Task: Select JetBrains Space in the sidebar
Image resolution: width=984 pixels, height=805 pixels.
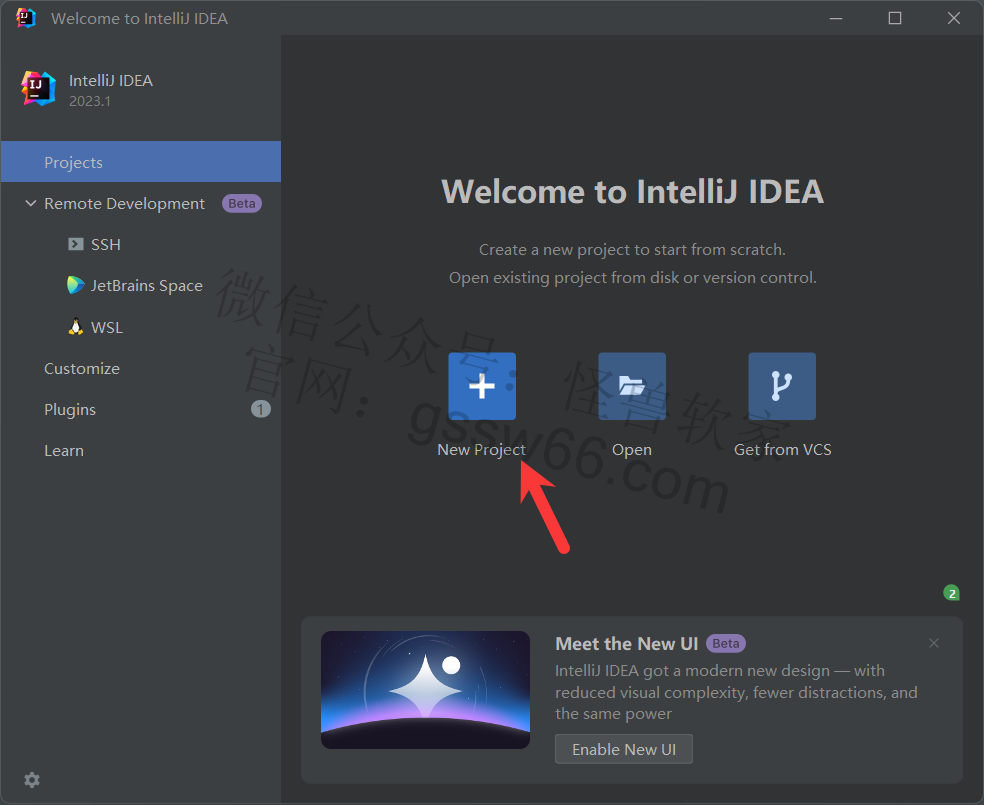Action: (x=146, y=285)
